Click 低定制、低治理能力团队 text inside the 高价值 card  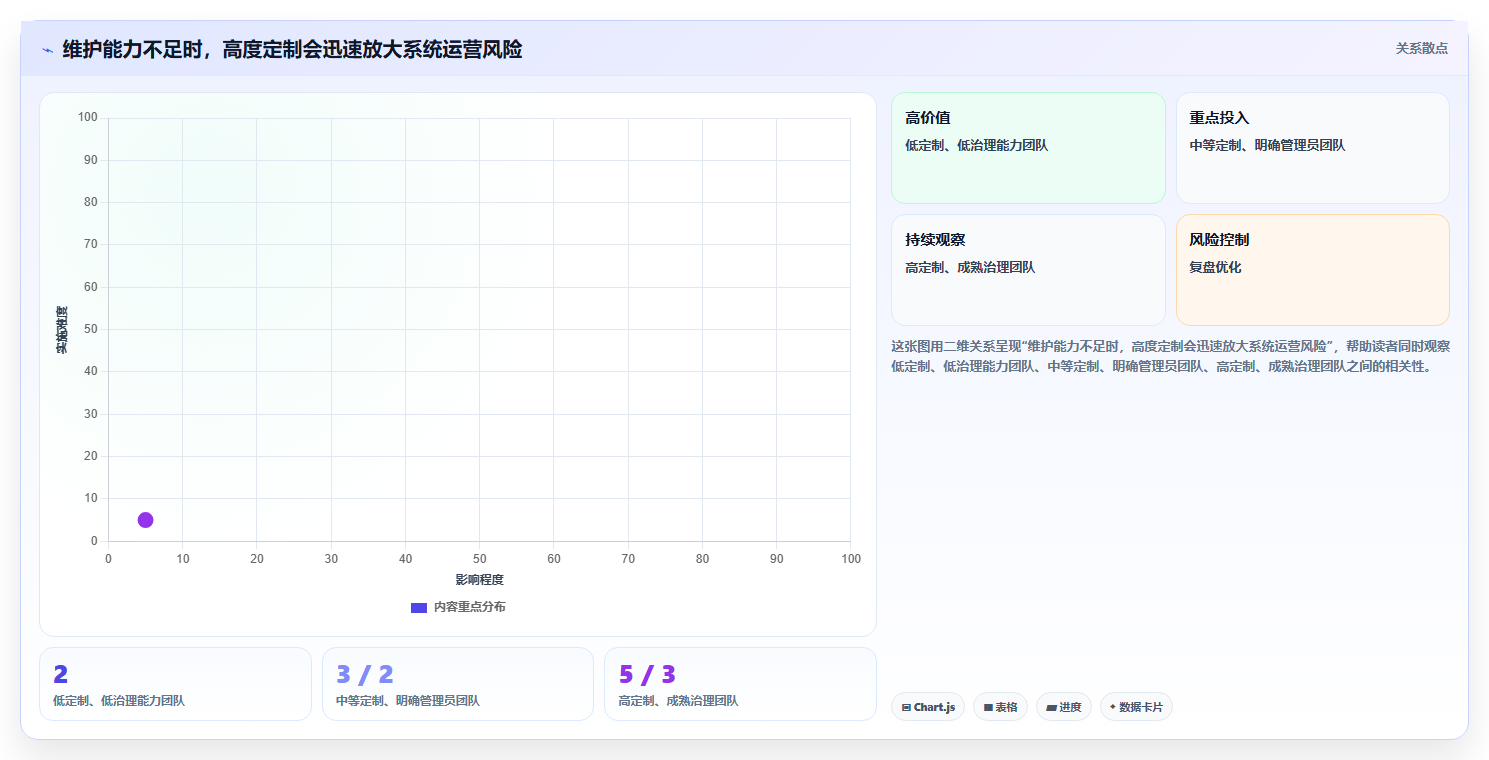(977, 145)
